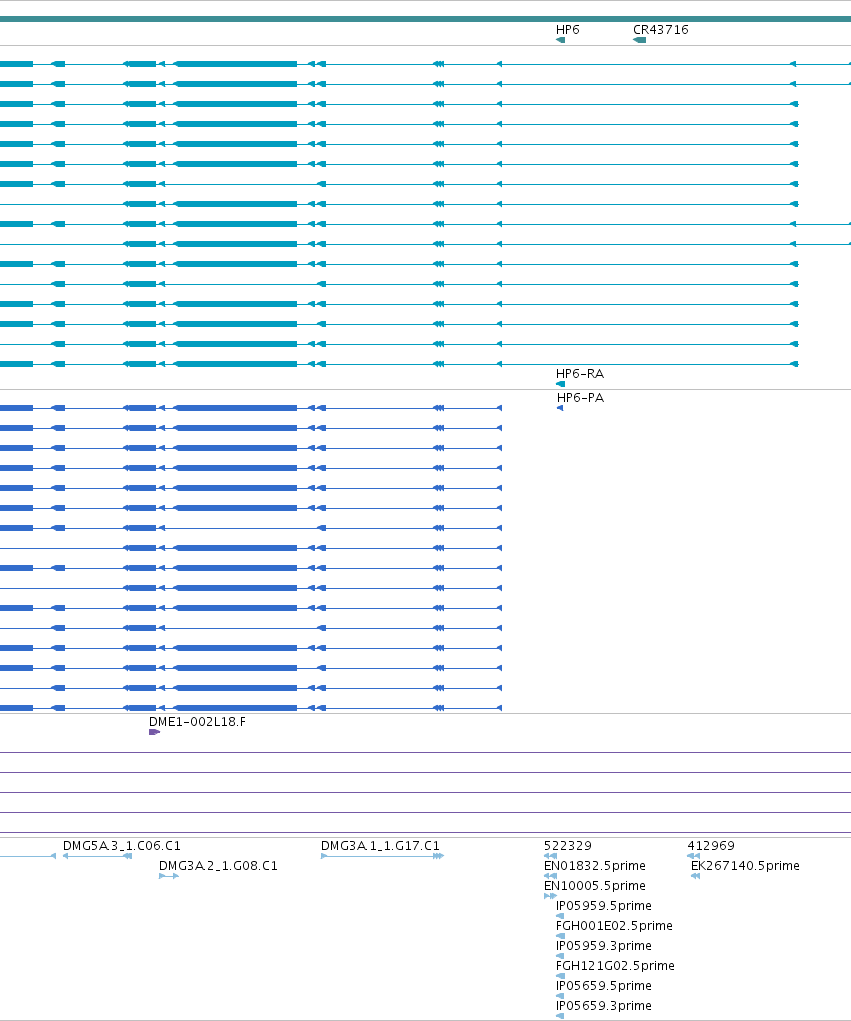The width and height of the screenshot is (851, 1021).
Task: Select the glyph beneath IP05959.5prime
Action: click(560, 916)
